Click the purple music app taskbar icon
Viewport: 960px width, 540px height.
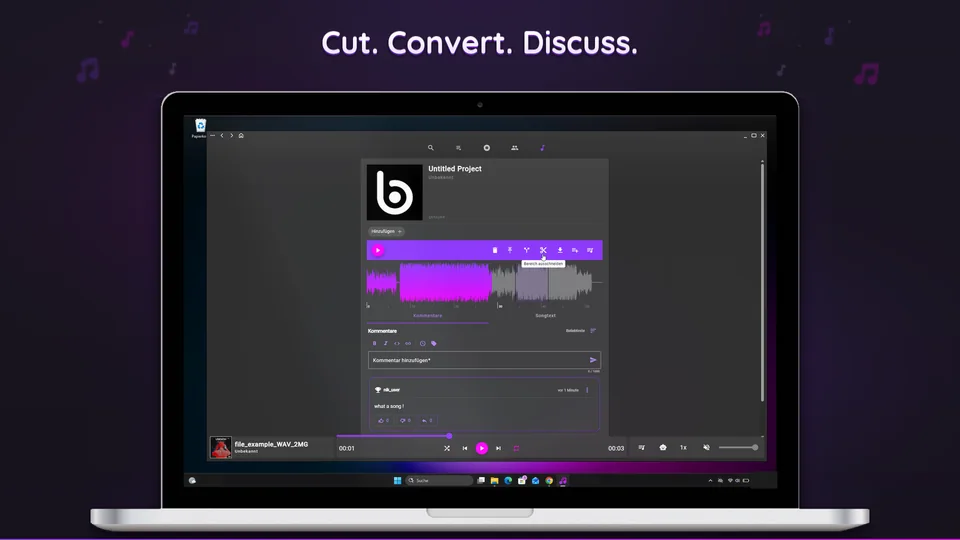pyautogui.click(x=563, y=481)
